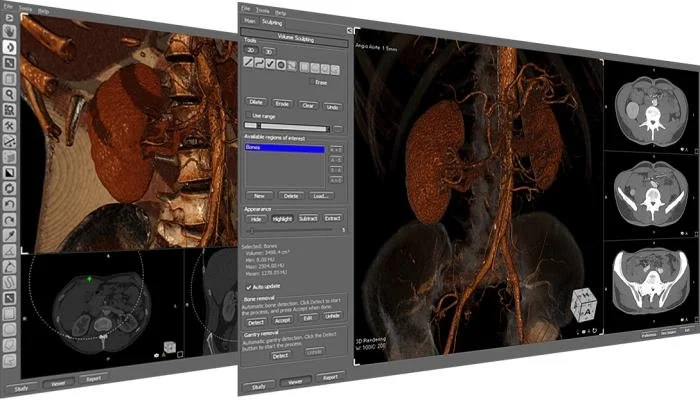Click Edit under Bone removal
This screenshot has width=700, height=400.
click(308, 318)
